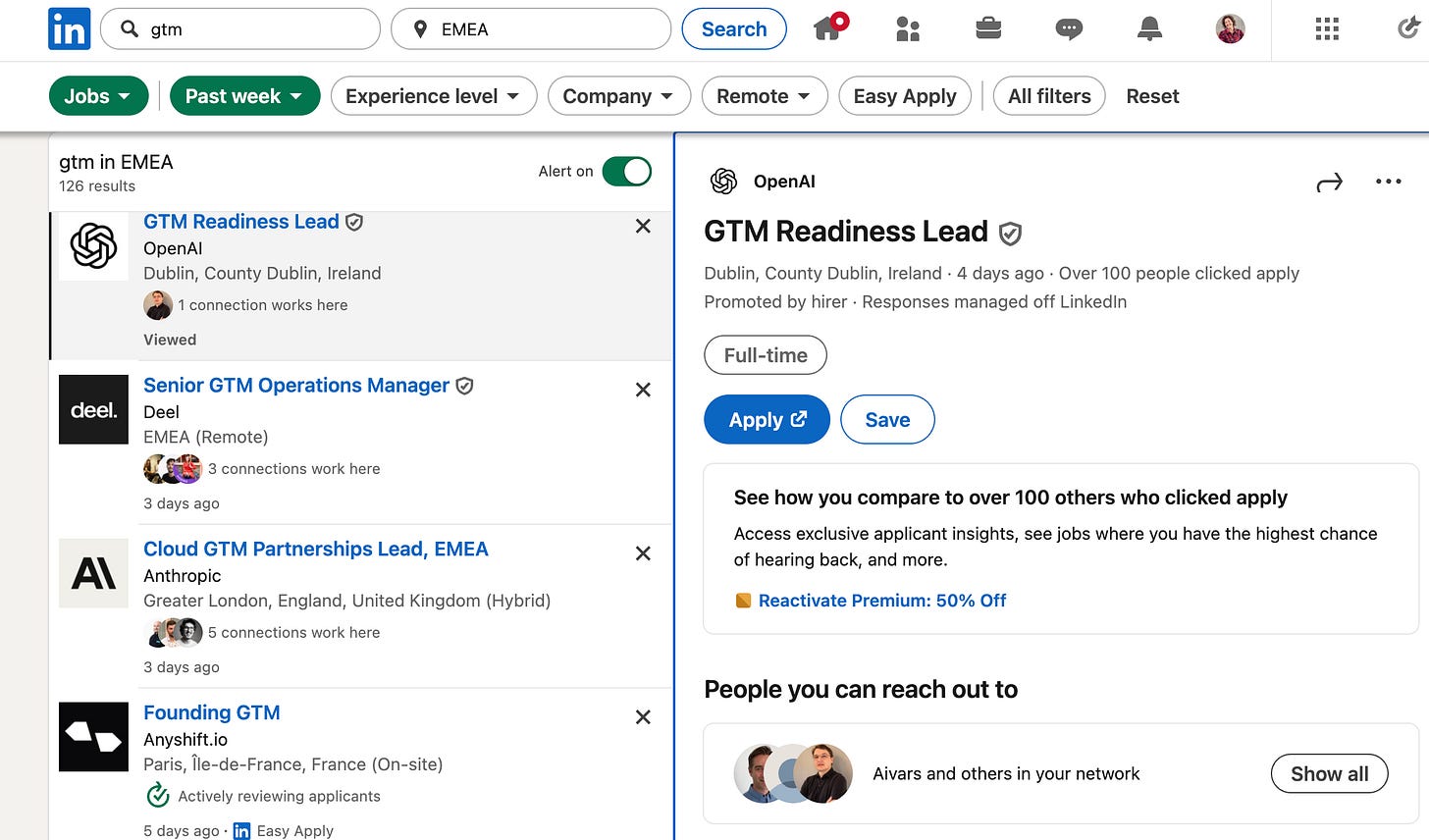This screenshot has height=840, width=1429.
Task: Open the Messaging chat bubble icon
Action: (x=1069, y=29)
